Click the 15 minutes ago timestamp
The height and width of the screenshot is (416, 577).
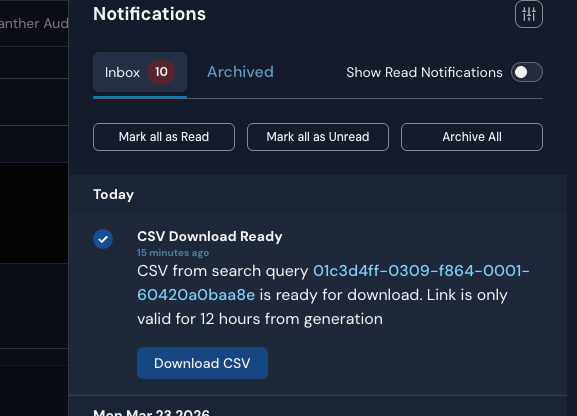[x=173, y=253]
